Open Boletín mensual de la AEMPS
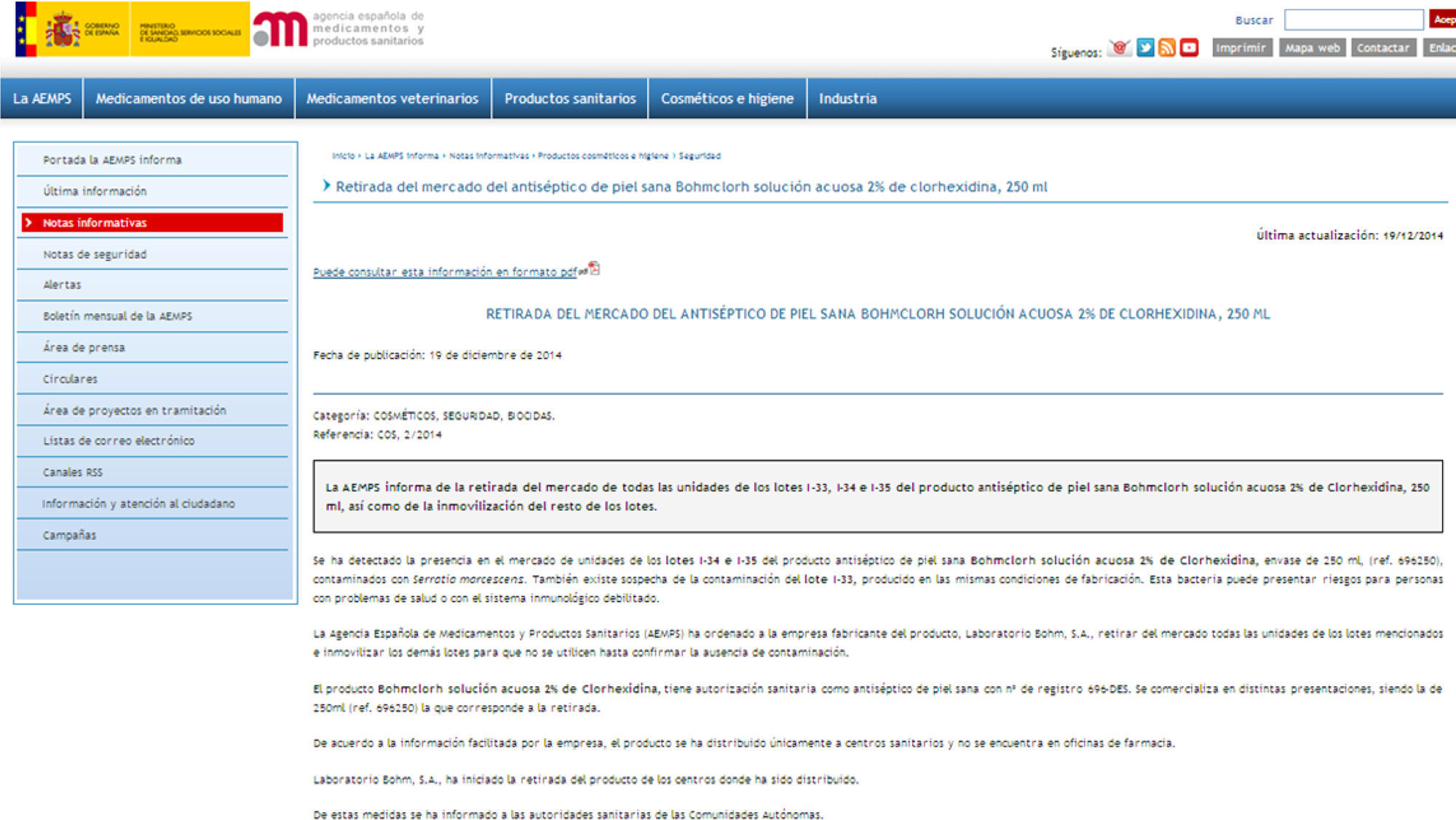 (x=117, y=316)
